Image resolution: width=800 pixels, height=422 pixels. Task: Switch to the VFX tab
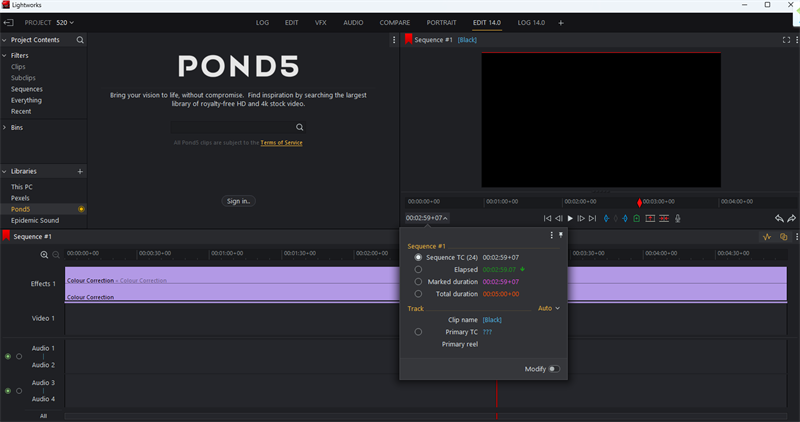320,22
